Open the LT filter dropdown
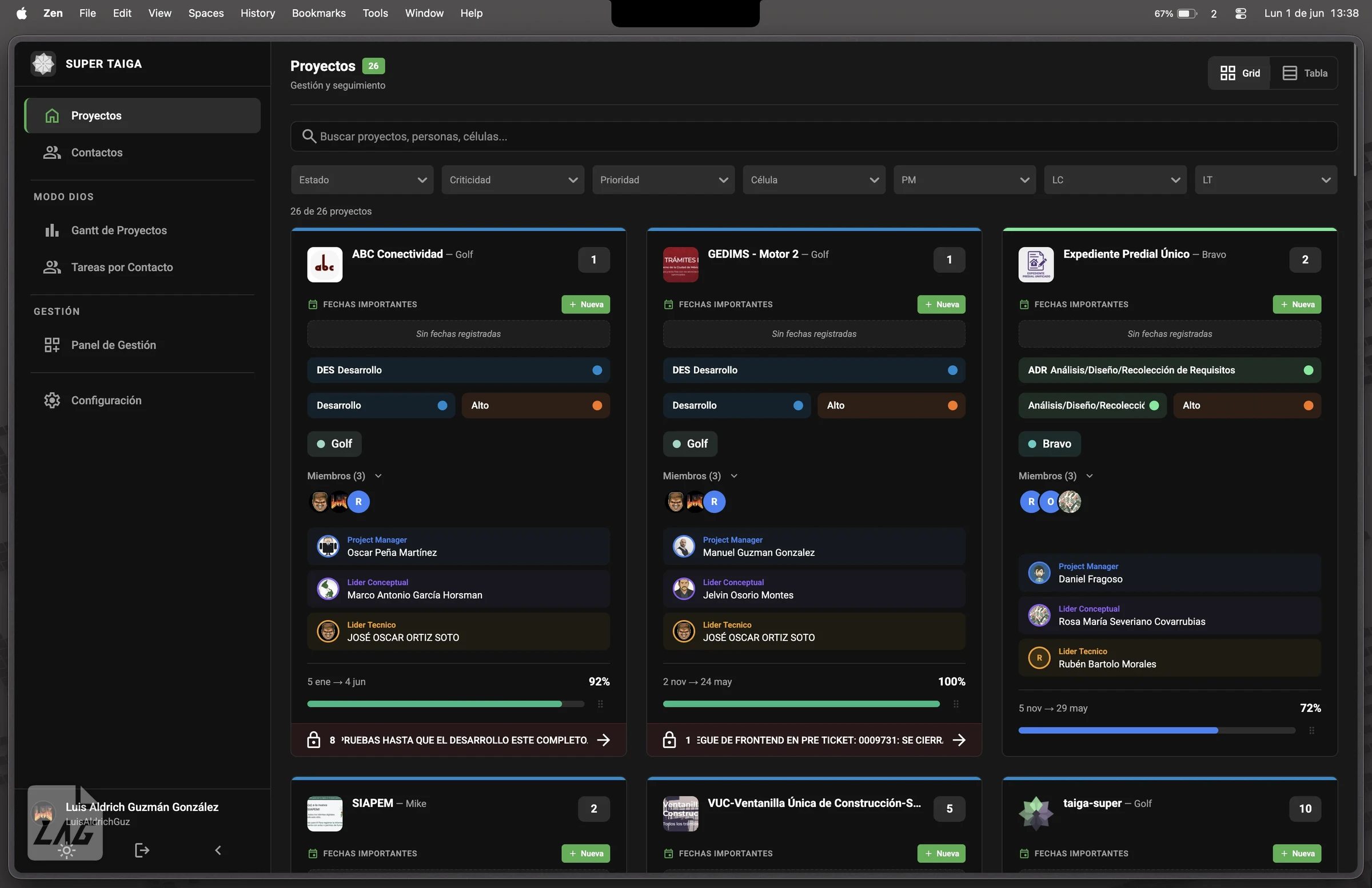Viewport: 1372px width, 888px height. click(1265, 180)
